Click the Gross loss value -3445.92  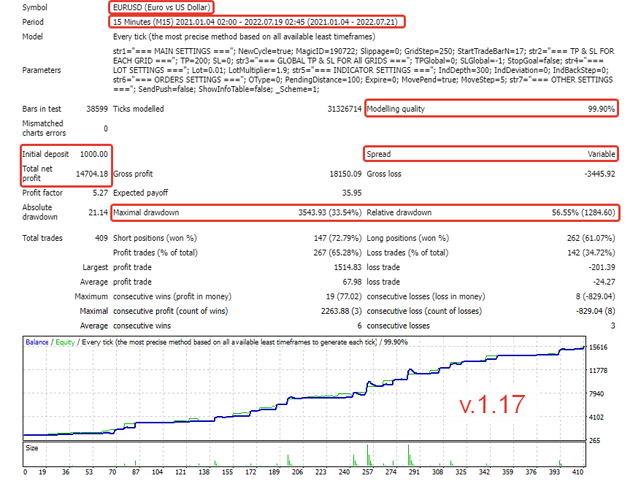(x=600, y=174)
